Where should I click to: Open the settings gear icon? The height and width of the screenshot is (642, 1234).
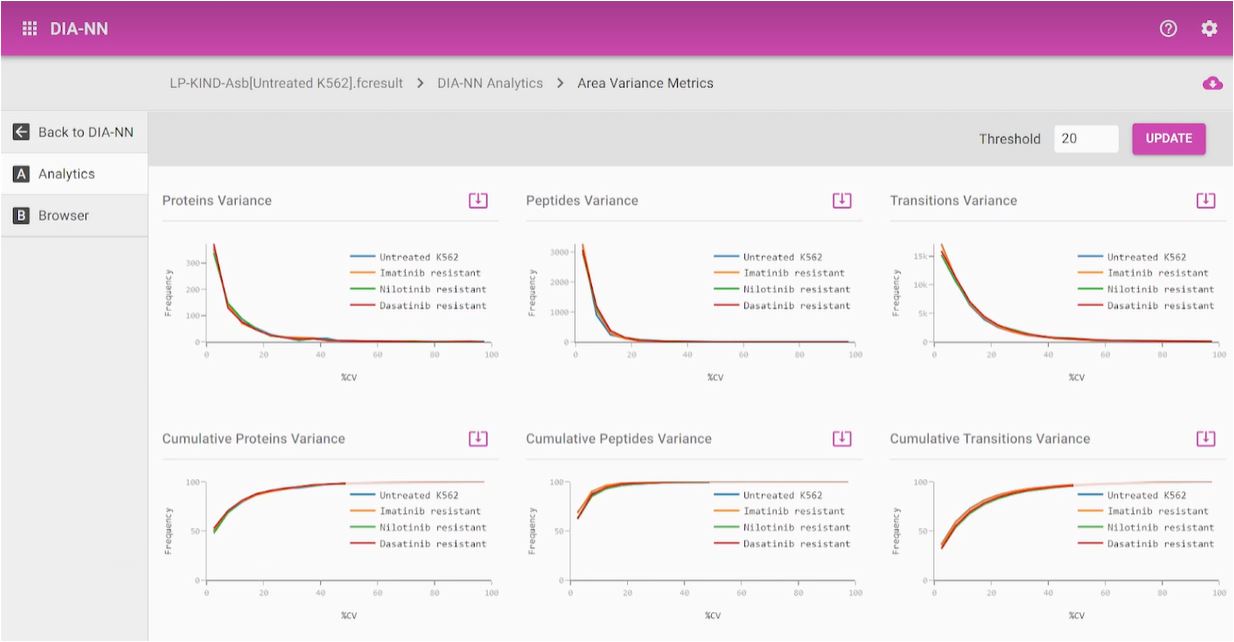1209,28
